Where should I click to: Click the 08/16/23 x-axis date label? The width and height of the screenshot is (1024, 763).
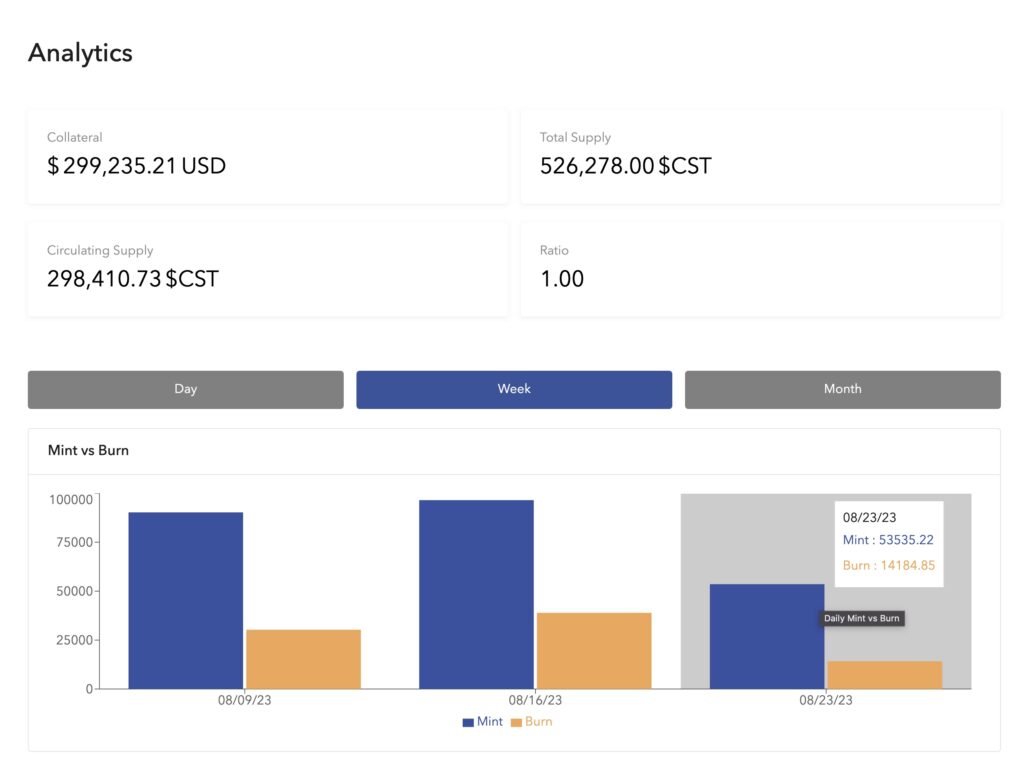point(535,701)
